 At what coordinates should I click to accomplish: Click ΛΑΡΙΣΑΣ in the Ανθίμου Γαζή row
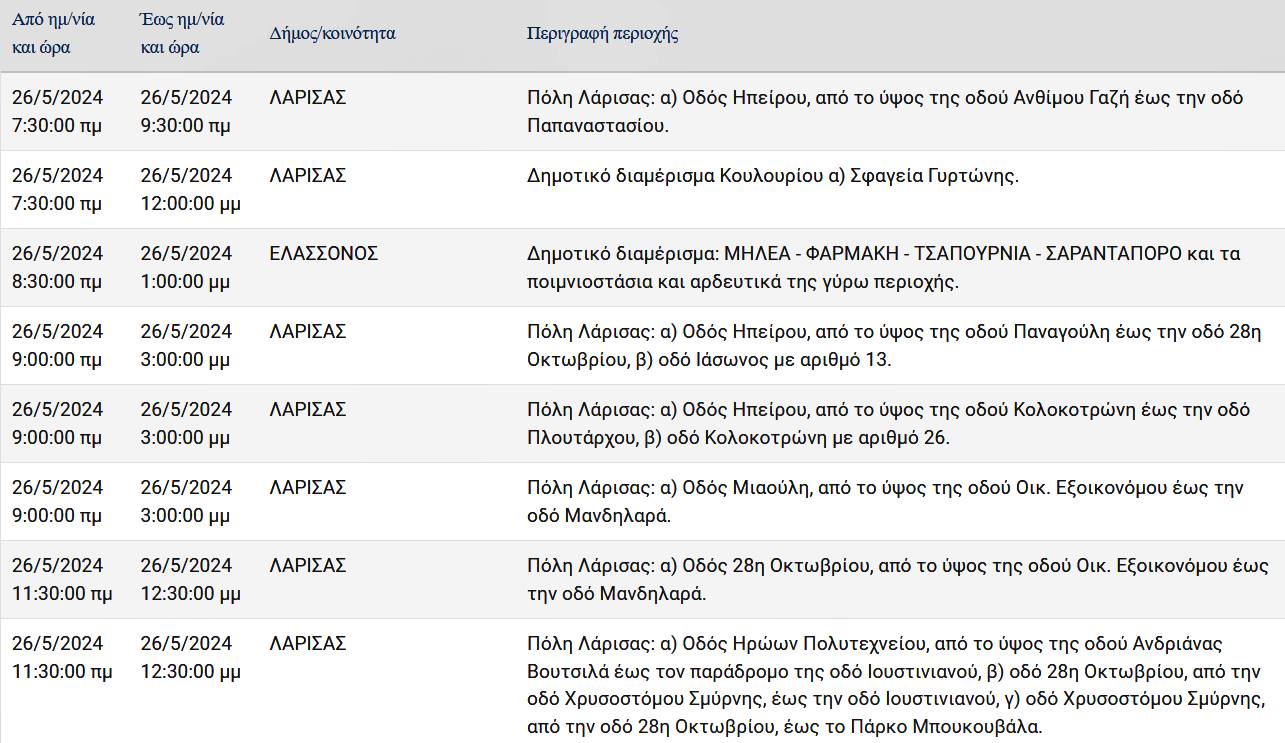click(x=308, y=97)
